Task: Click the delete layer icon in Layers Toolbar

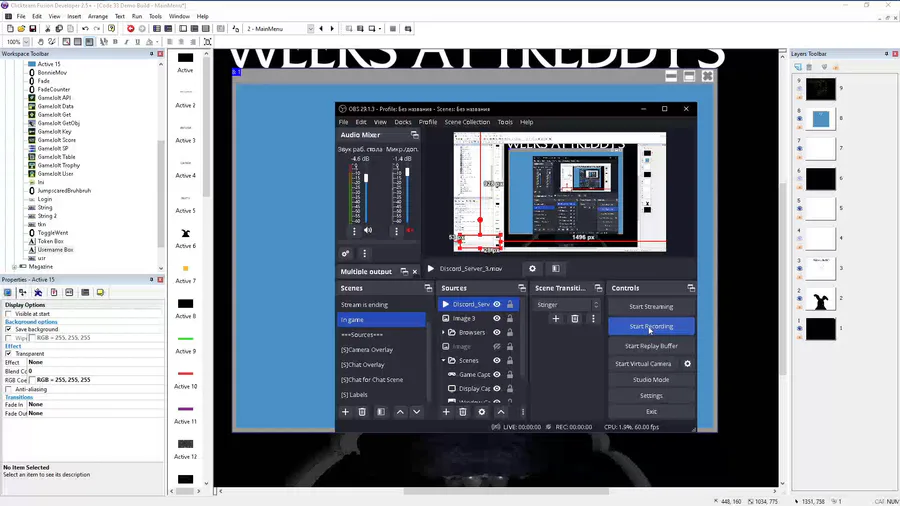Action: [809, 67]
